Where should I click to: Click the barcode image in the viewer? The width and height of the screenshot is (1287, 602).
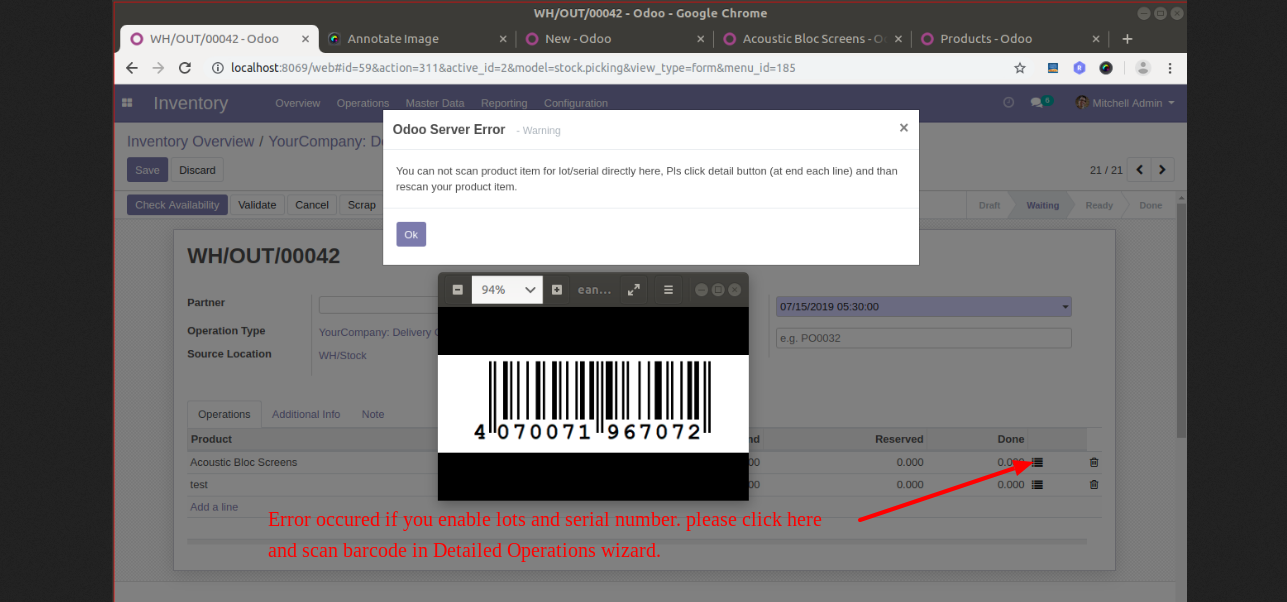[593, 403]
